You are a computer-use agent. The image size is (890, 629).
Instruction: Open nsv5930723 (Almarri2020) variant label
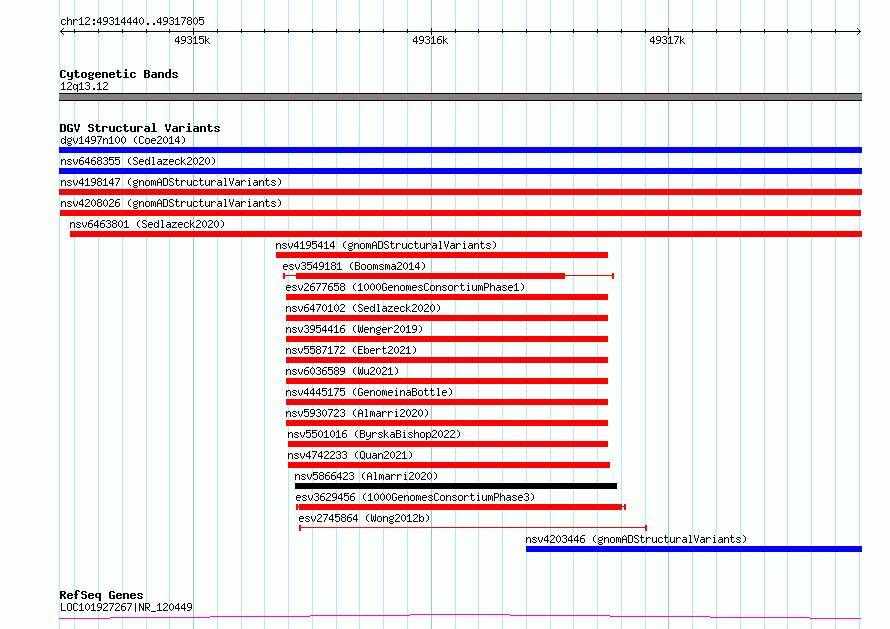[x=357, y=413]
